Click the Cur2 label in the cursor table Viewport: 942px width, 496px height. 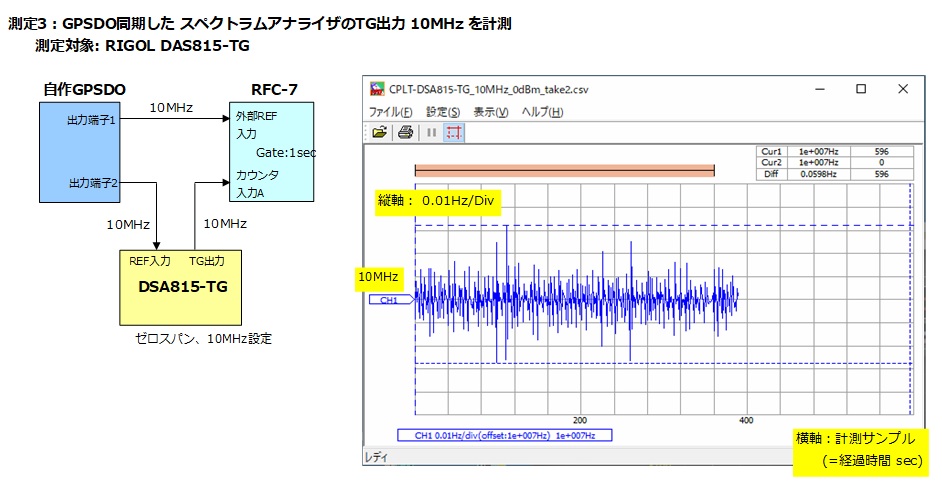(x=771, y=163)
